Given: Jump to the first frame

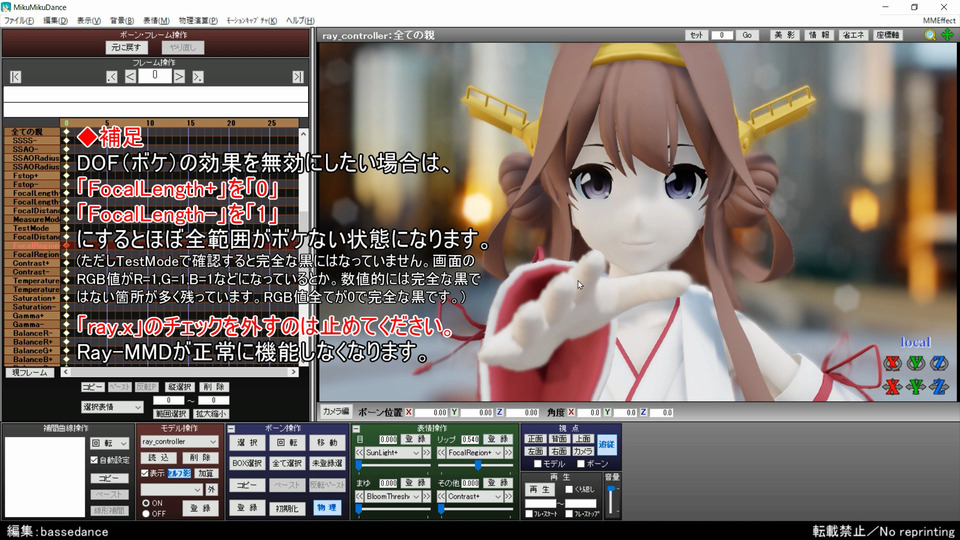Looking at the screenshot, I should pyautogui.click(x=15, y=77).
